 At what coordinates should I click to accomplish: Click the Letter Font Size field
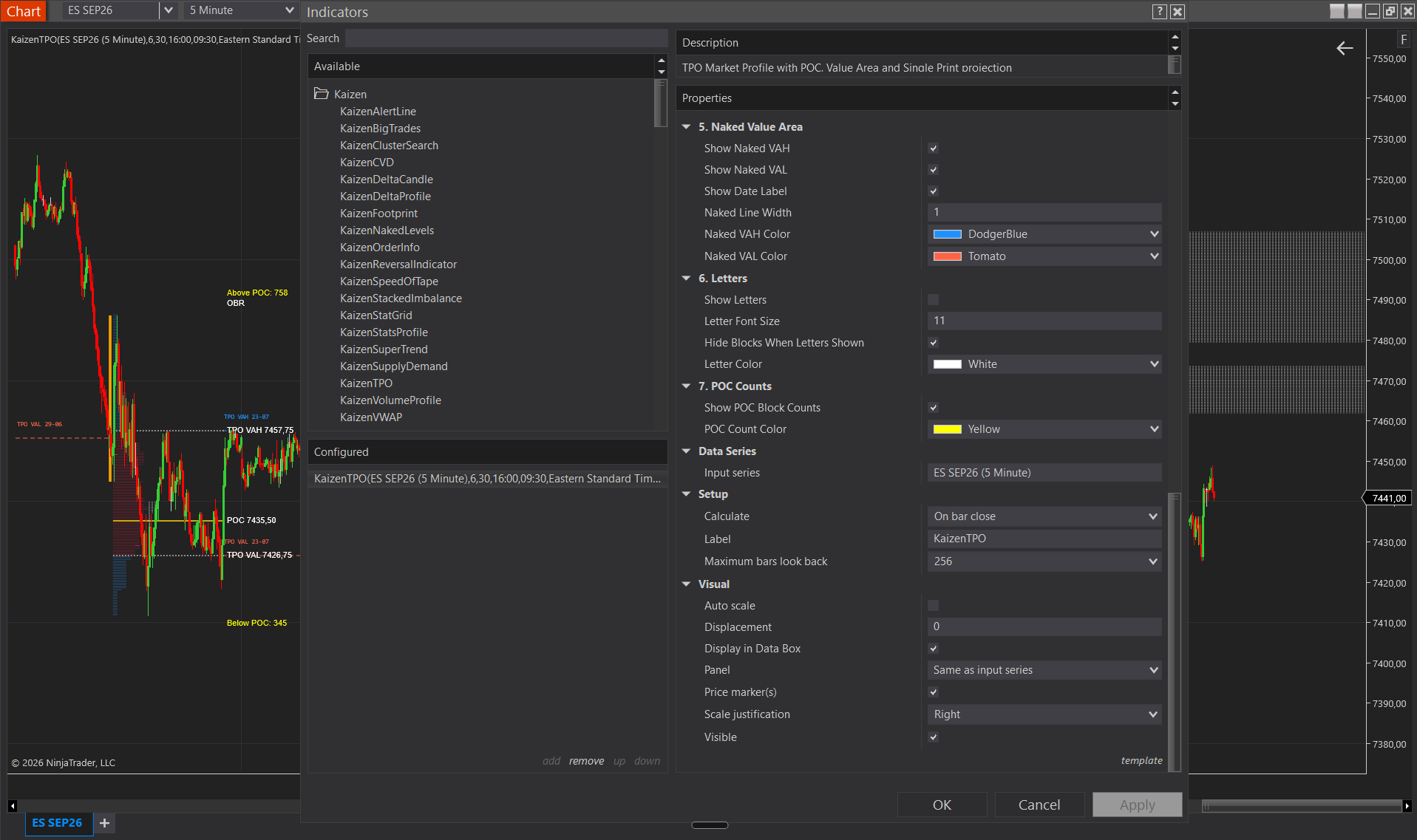pos(1044,321)
